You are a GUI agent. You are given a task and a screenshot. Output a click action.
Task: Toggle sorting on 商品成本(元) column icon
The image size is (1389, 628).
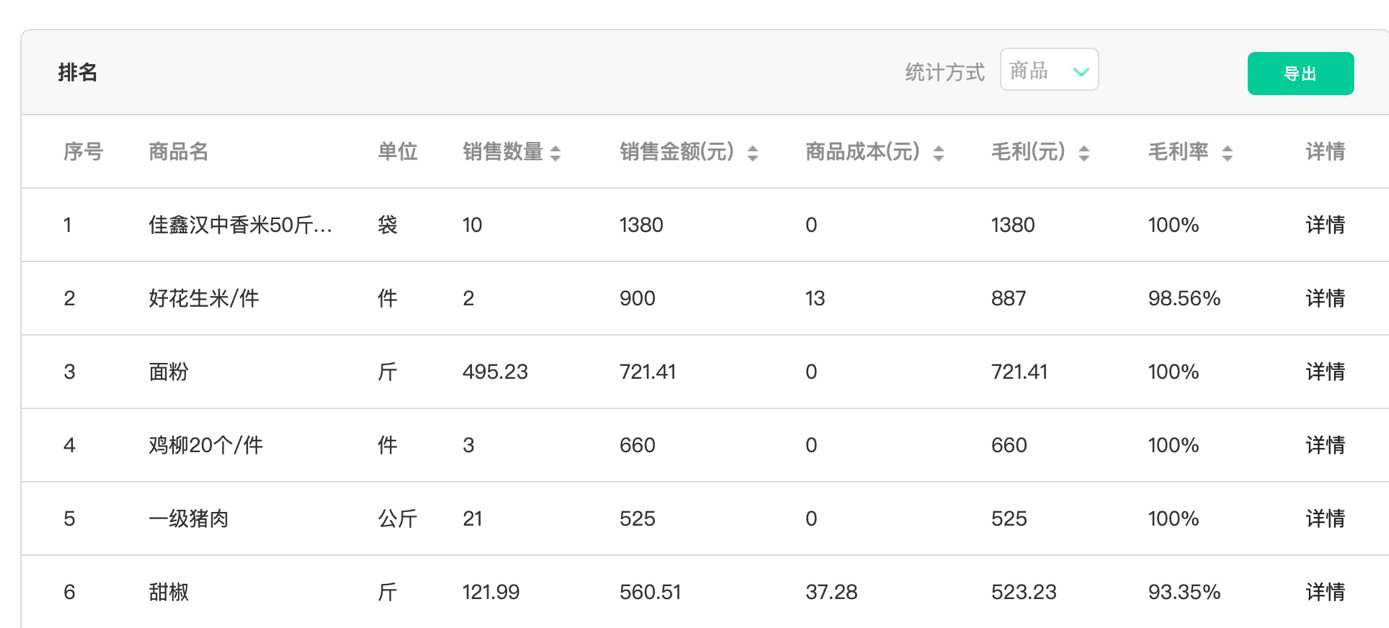[938, 153]
